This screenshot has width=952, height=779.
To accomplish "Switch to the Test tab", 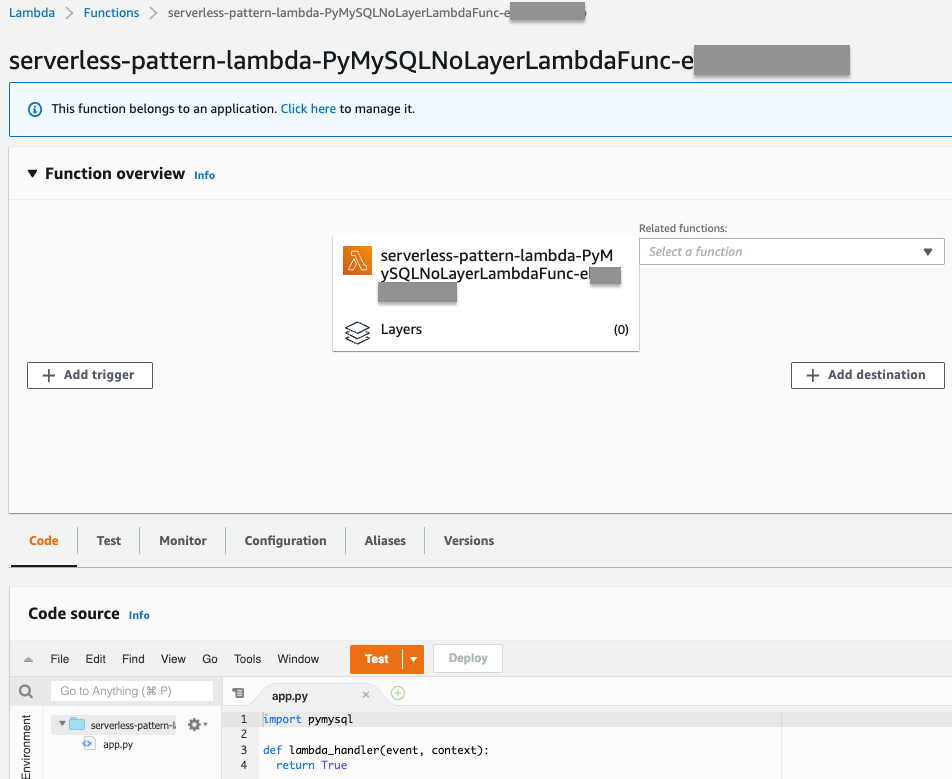I will click(109, 540).
